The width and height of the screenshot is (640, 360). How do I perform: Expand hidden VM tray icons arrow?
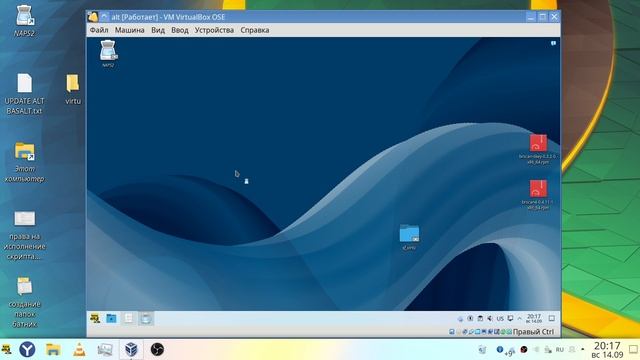[x=520, y=318]
